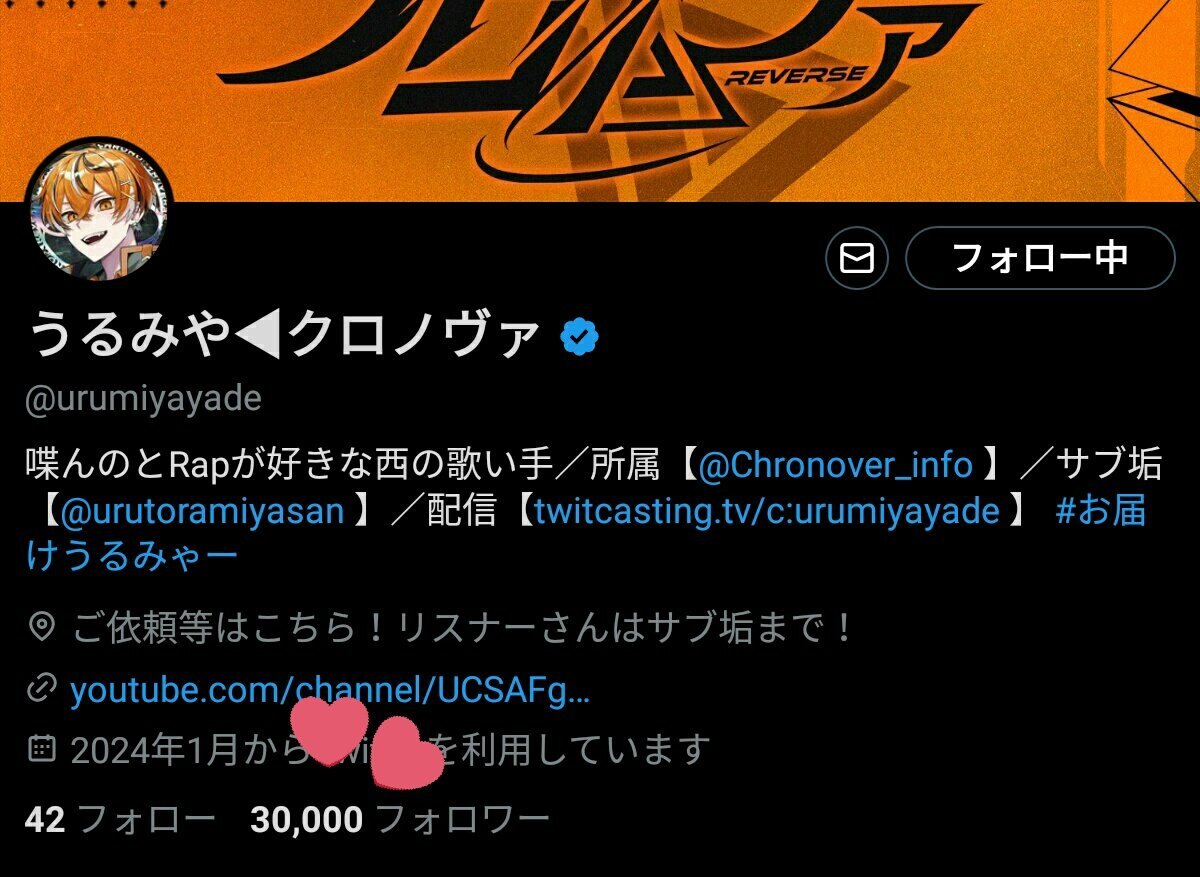The width and height of the screenshot is (1200, 877).
Task: Open the #お届けうるみゃー hashtag
Action: coord(586,534)
